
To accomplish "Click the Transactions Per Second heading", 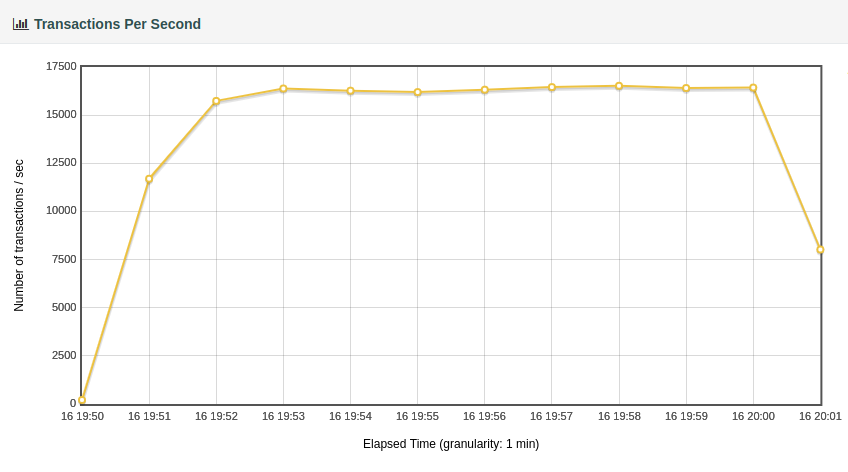I will pyautogui.click(x=117, y=24).
